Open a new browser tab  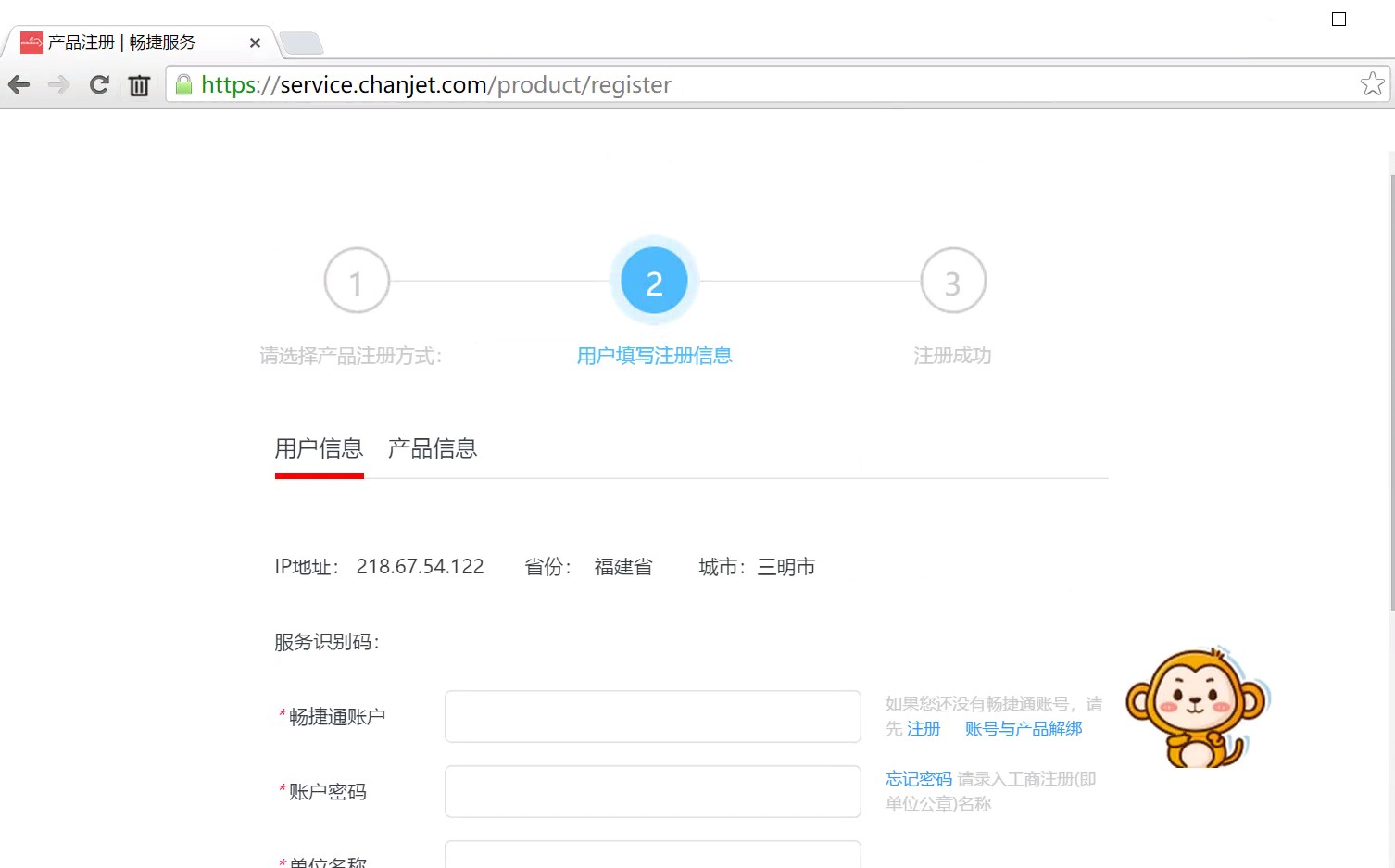(x=301, y=43)
